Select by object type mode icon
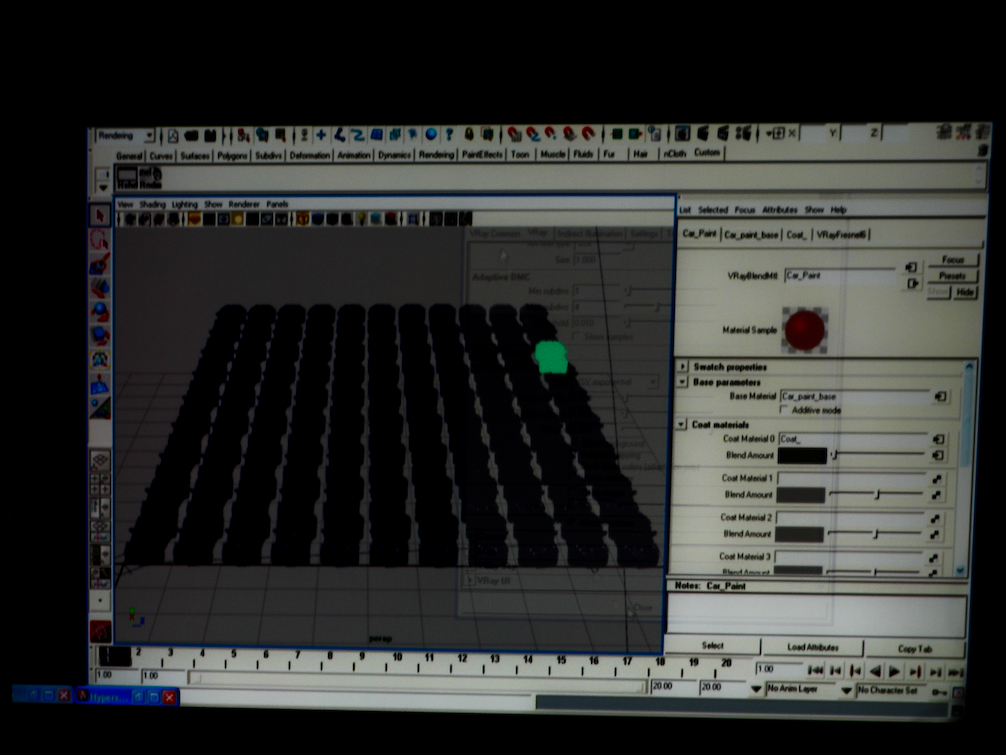This screenshot has height=755, width=1006. click(262, 135)
